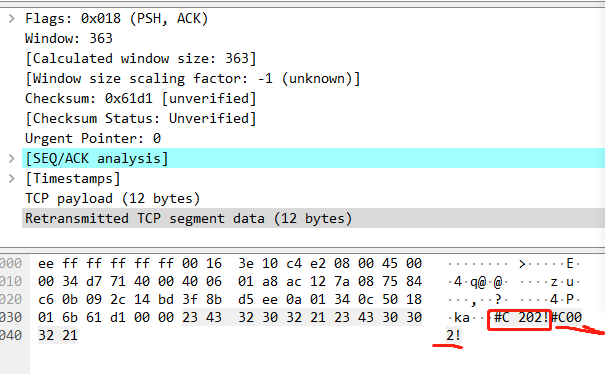
Task: Select the Window size scaling factor row
Action: (x=193, y=79)
